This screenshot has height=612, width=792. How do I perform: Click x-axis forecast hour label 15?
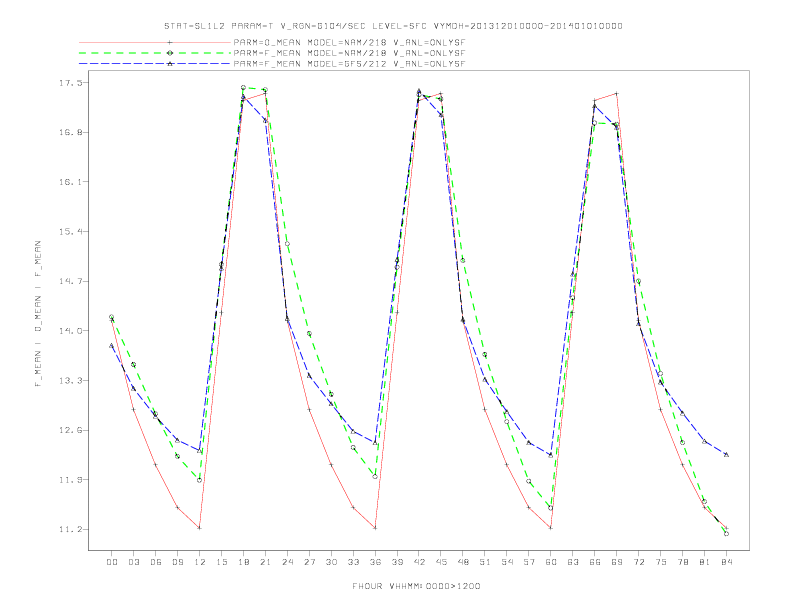click(x=221, y=562)
